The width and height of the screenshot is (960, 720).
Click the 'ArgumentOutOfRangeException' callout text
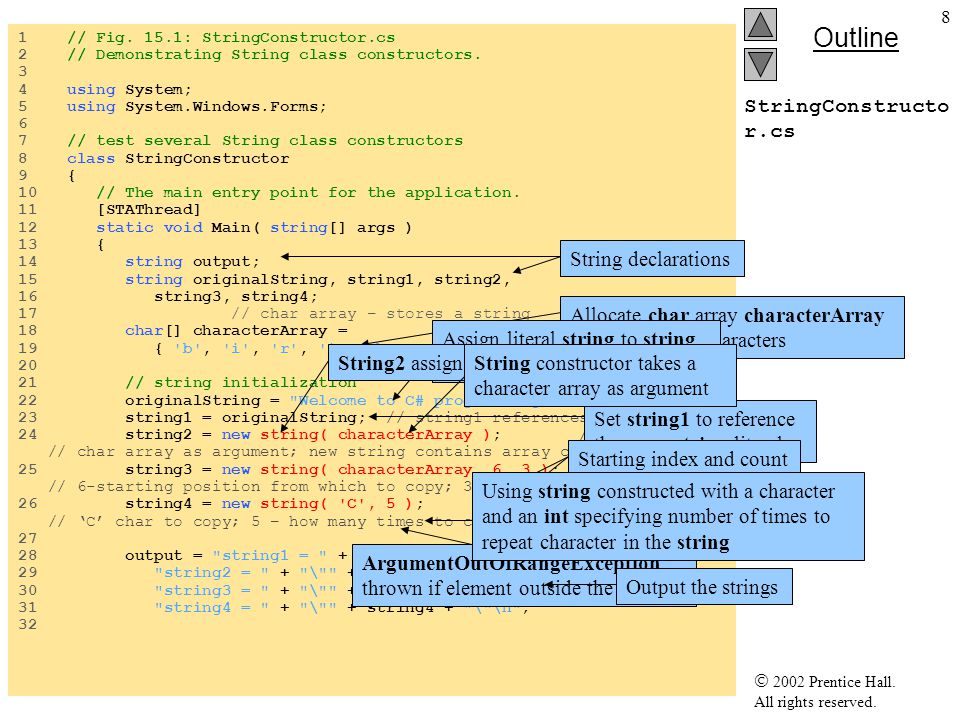pyautogui.click(x=511, y=562)
